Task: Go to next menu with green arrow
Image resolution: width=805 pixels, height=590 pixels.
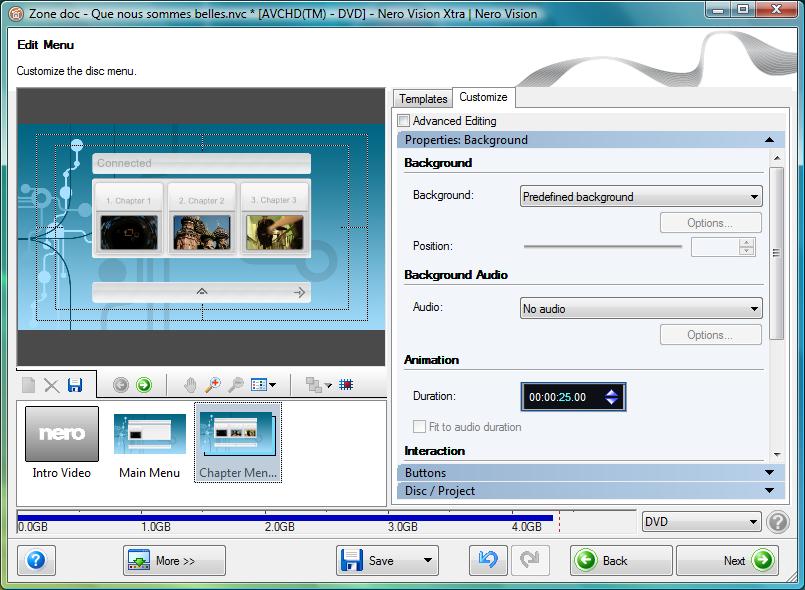Action: 144,385
